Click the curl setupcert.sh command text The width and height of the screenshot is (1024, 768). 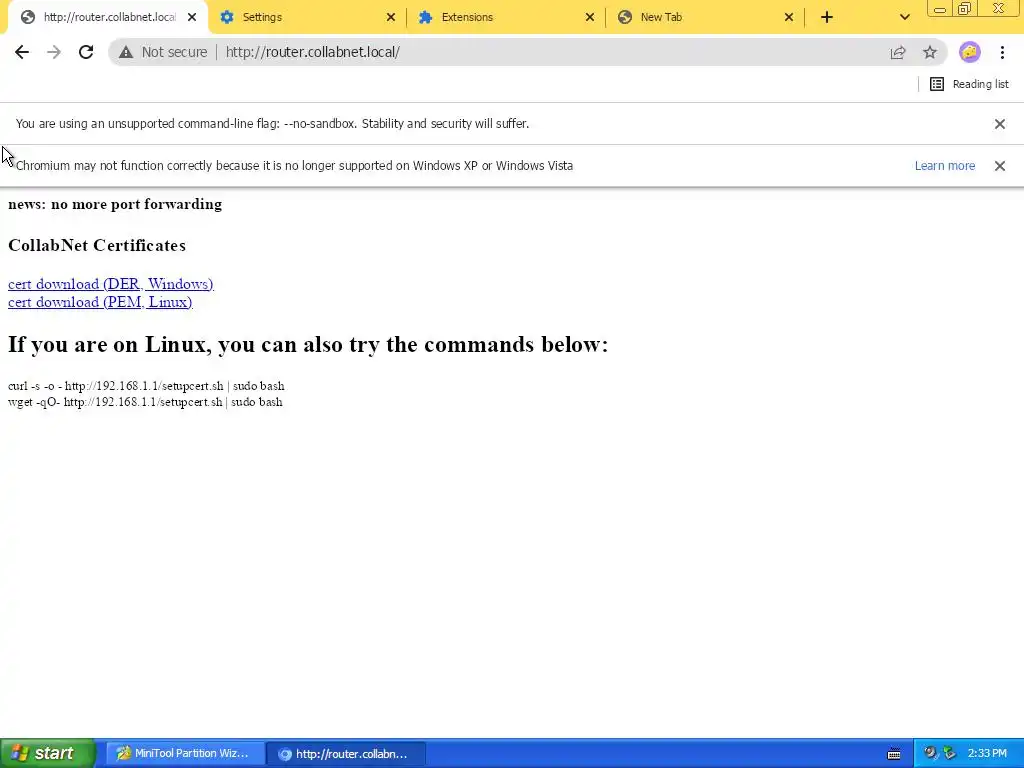[146, 386]
